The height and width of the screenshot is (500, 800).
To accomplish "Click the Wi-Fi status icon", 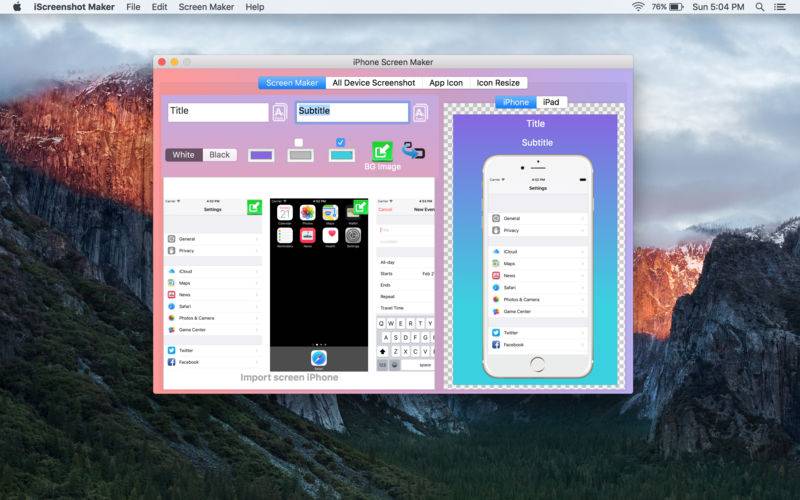I will pyautogui.click(x=638, y=7).
